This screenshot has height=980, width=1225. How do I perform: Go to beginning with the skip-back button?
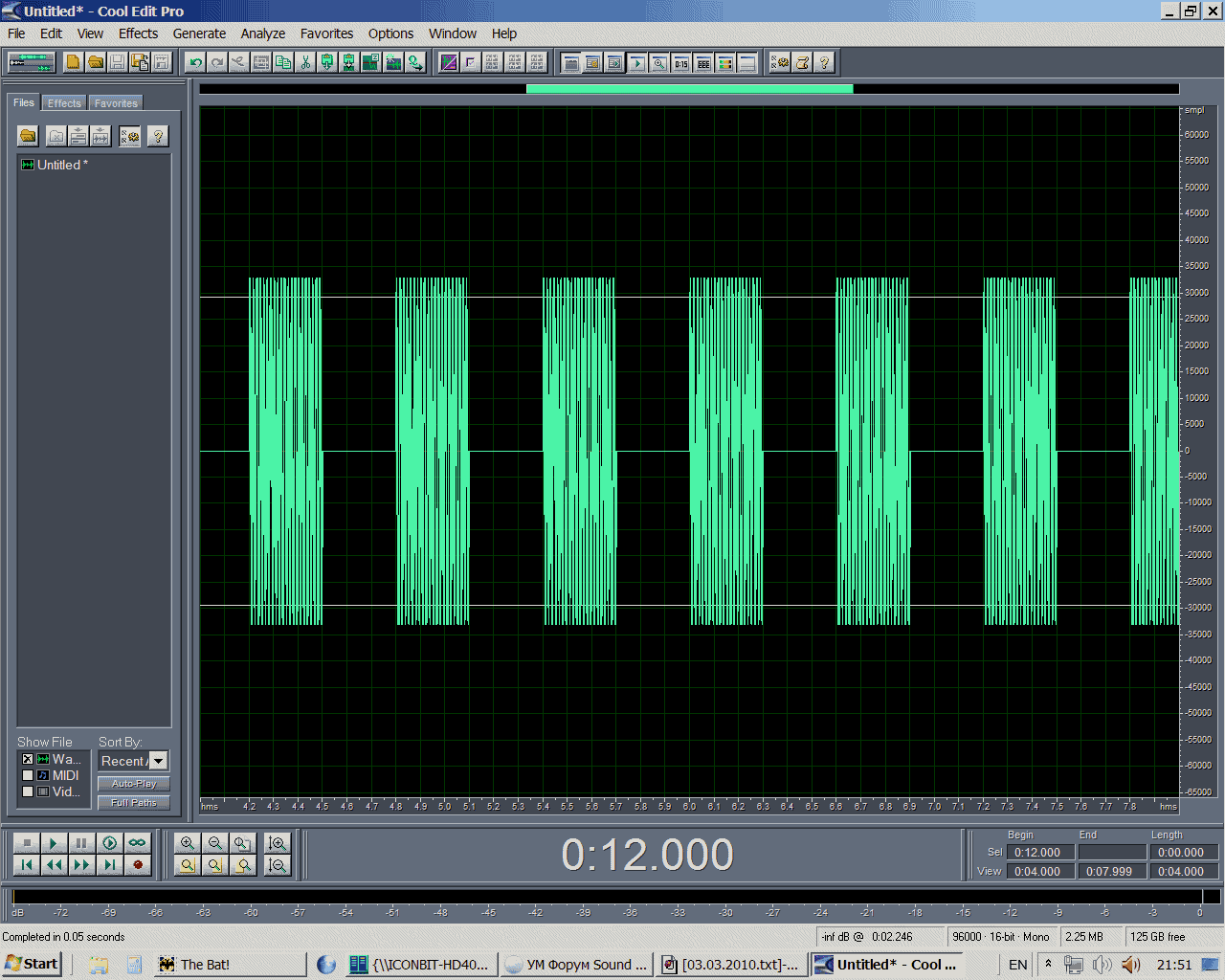click(x=27, y=865)
